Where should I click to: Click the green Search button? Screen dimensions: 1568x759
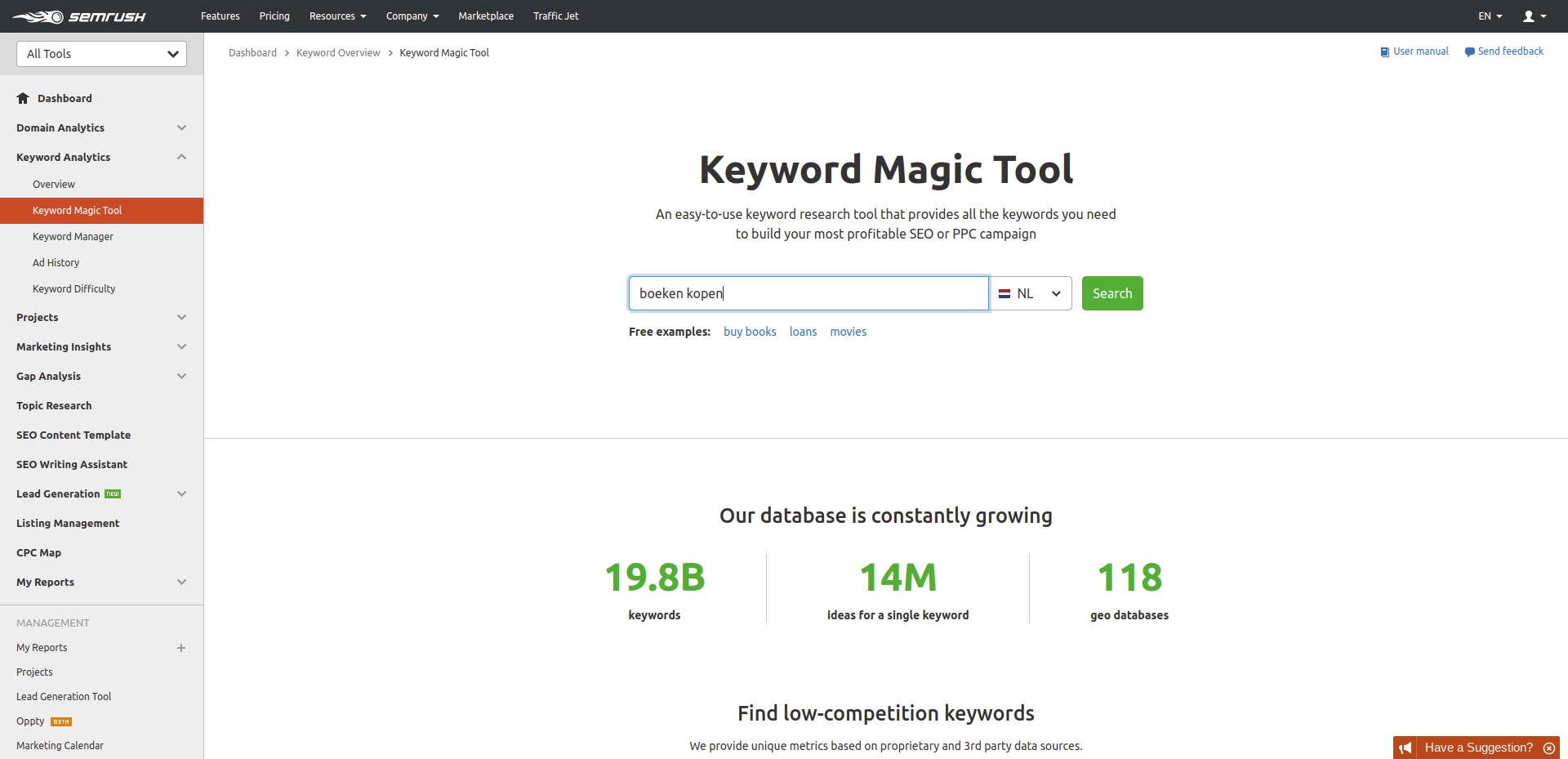[1112, 293]
